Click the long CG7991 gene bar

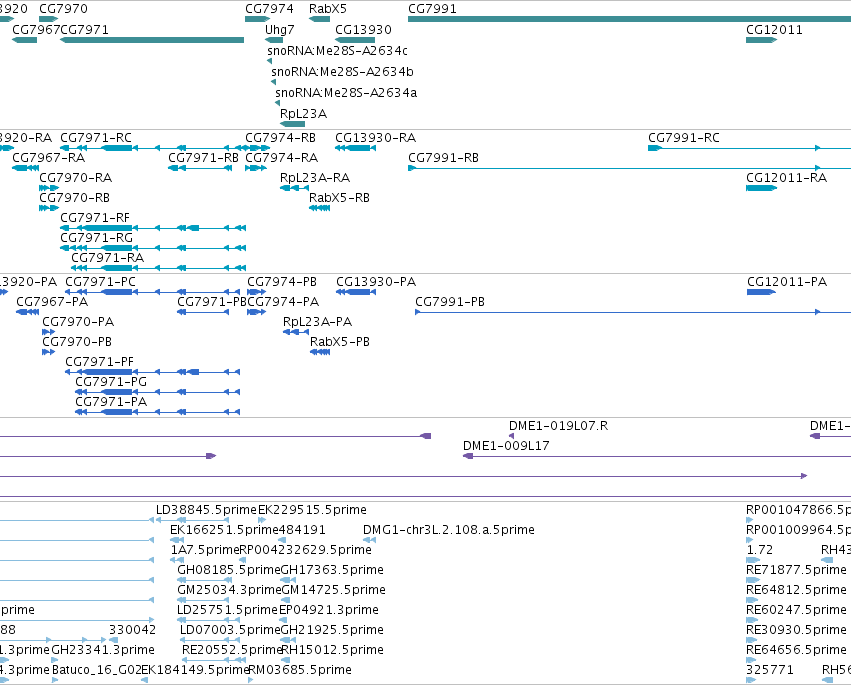tap(630, 20)
